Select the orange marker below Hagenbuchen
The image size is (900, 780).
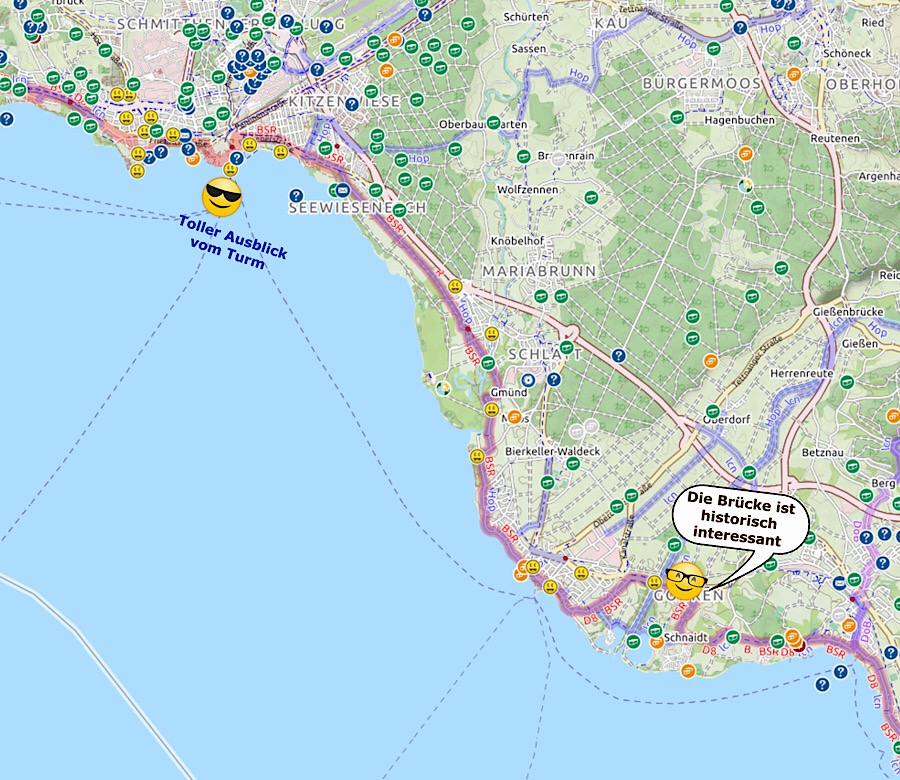[x=745, y=154]
